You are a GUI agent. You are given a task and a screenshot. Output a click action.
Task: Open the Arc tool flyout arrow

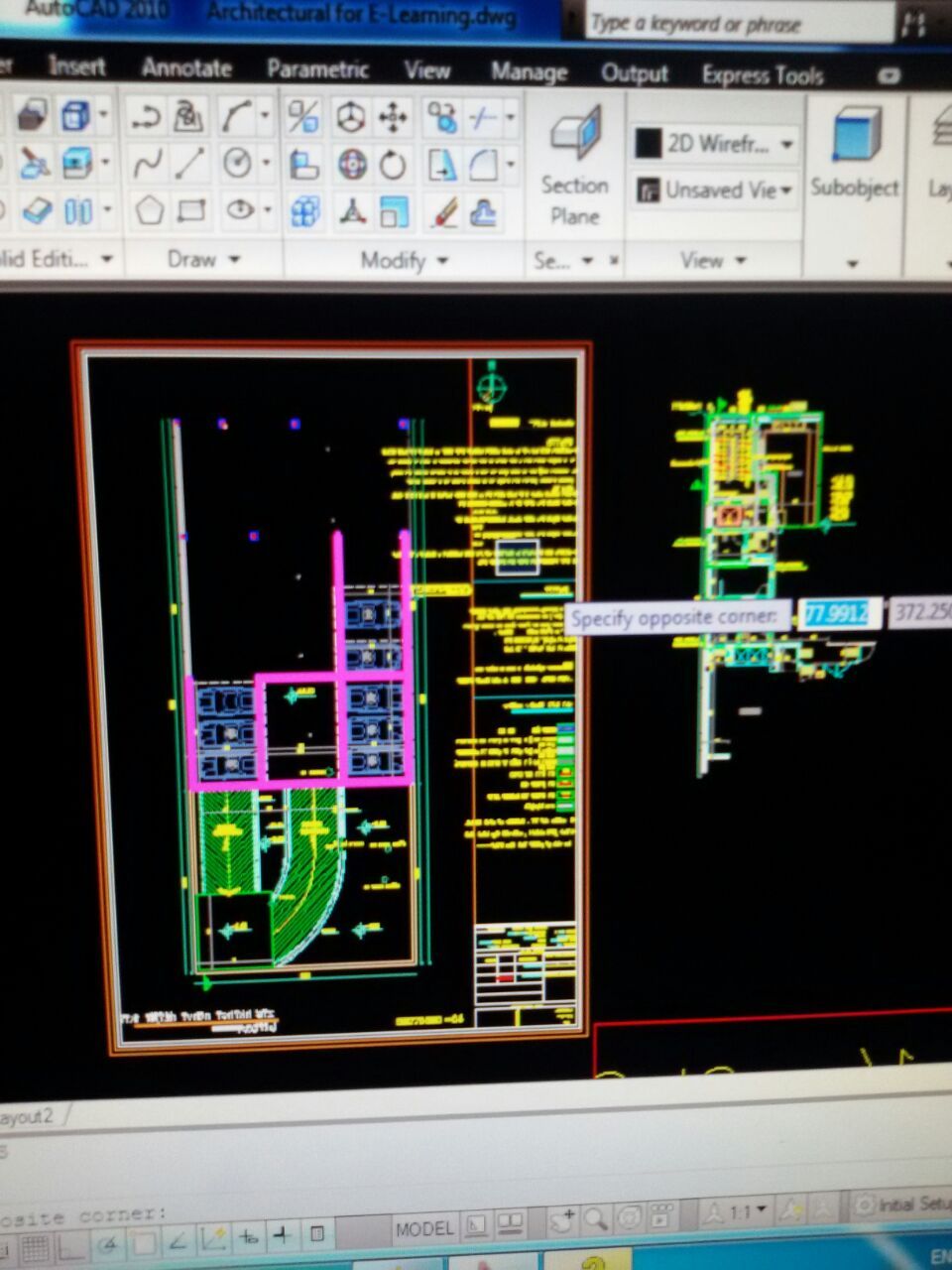[265, 116]
